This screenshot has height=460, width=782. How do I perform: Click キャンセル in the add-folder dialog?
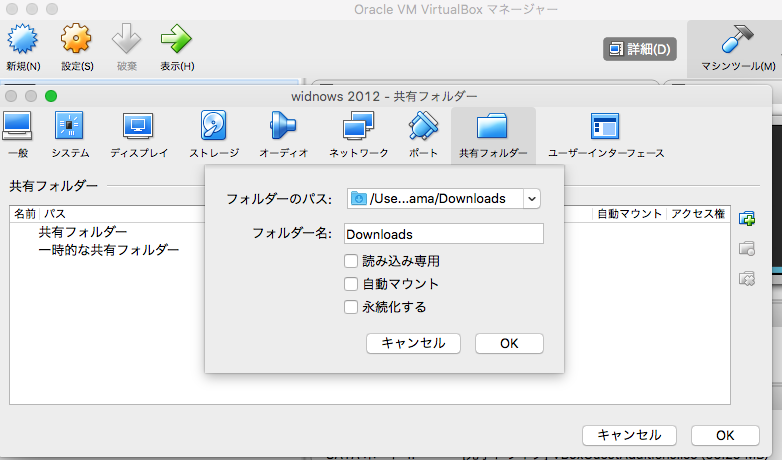point(413,343)
